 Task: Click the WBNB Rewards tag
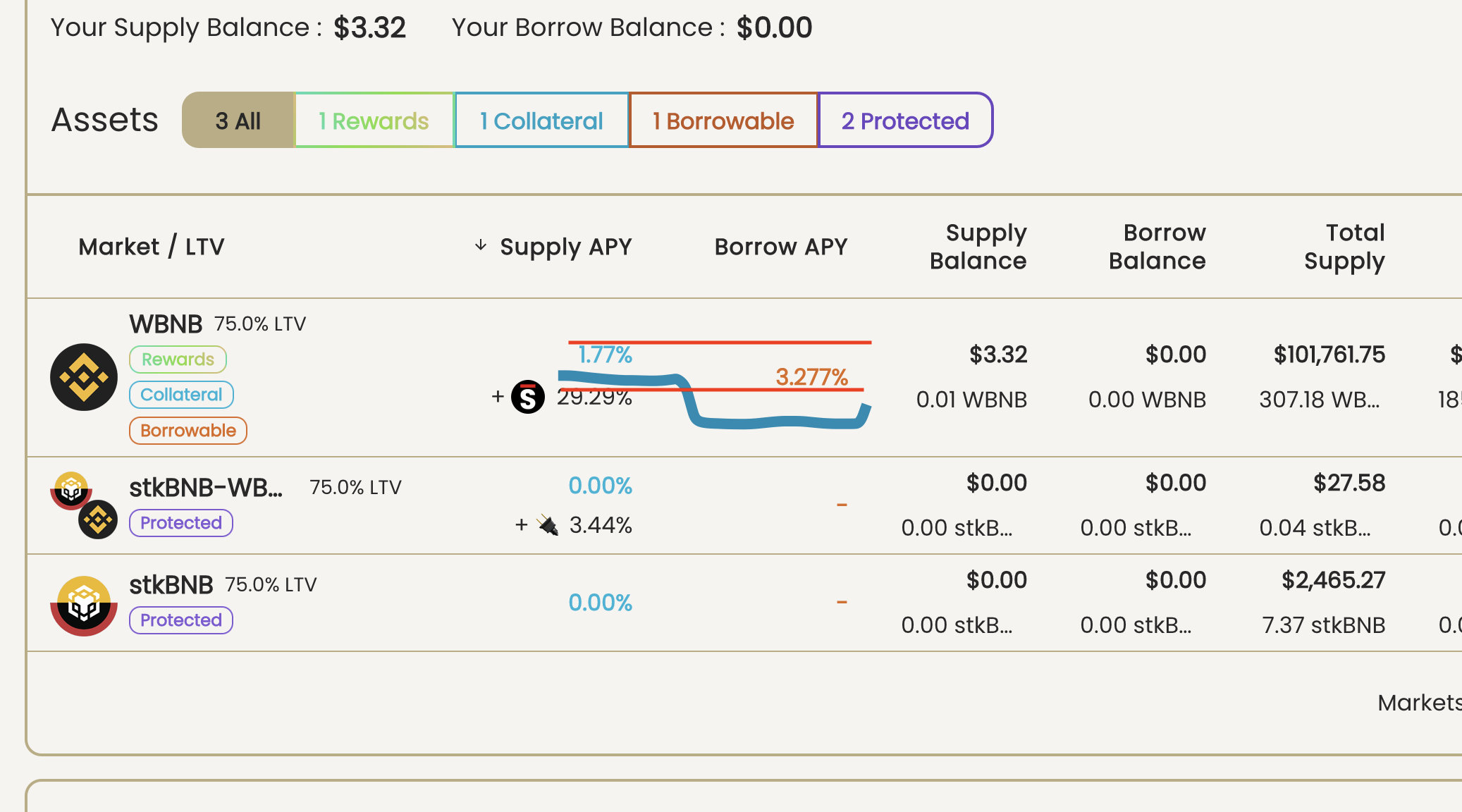tap(178, 359)
